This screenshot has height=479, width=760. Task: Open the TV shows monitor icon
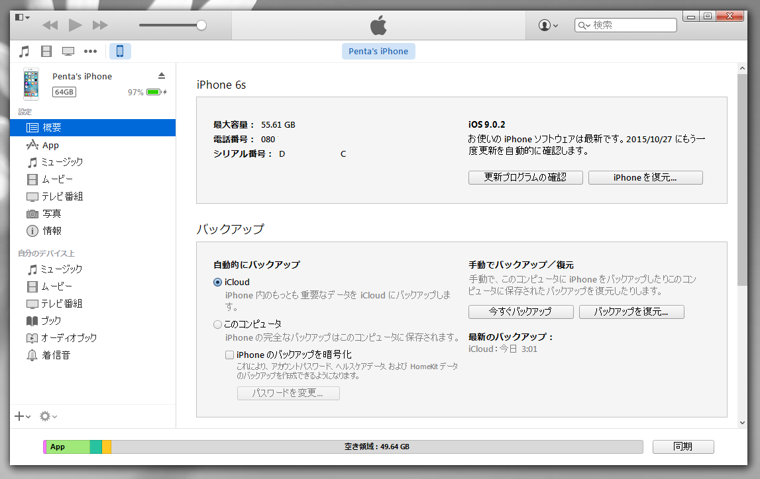(68, 51)
